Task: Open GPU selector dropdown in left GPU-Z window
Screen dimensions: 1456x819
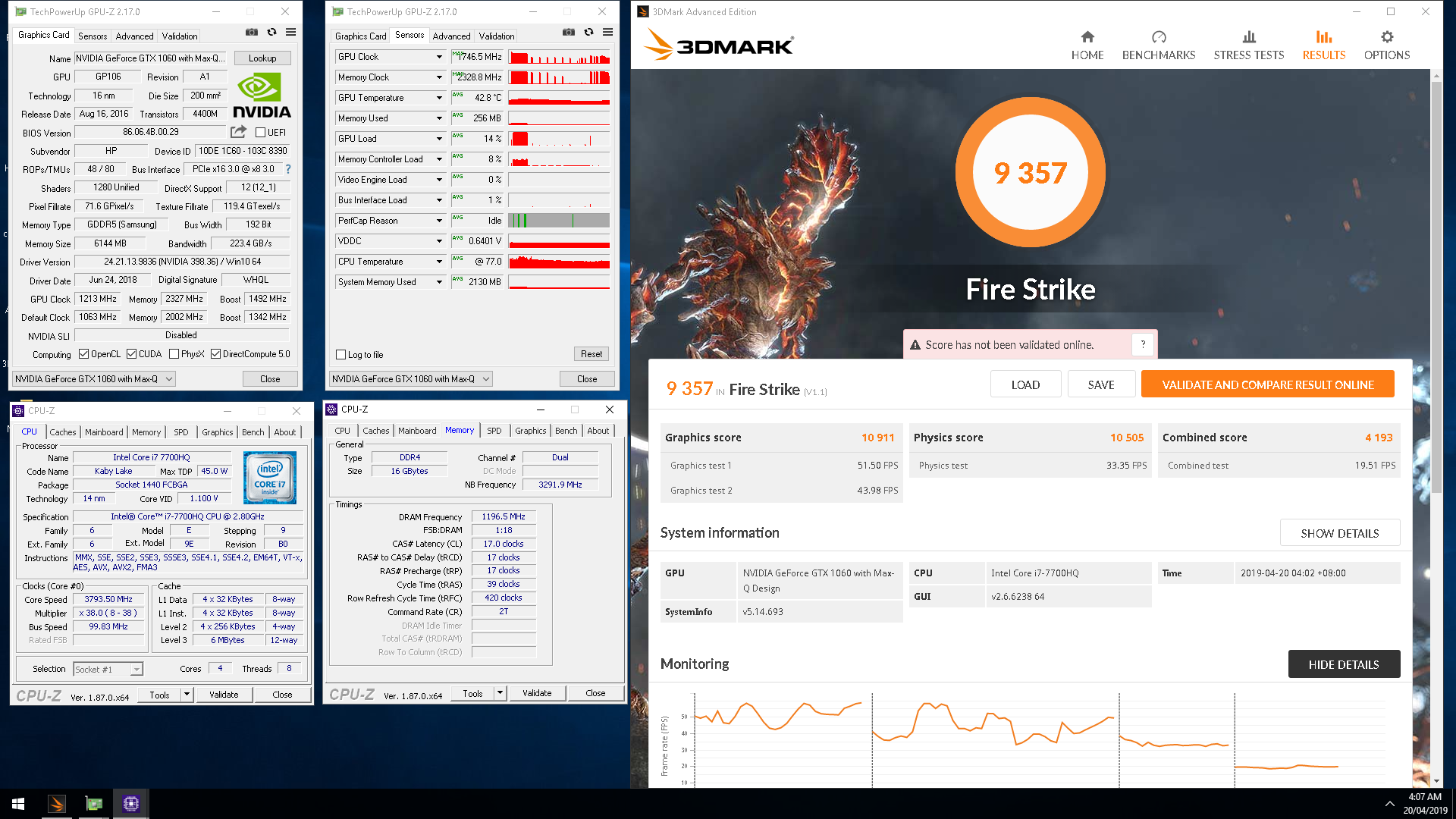Action: pos(95,379)
